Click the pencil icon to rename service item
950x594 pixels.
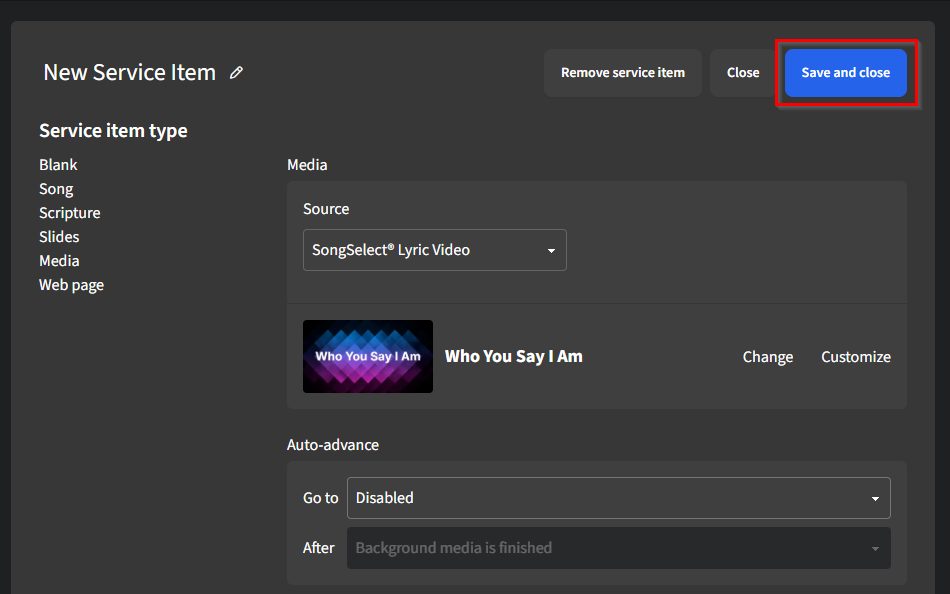pyautogui.click(x=236, y=73)
